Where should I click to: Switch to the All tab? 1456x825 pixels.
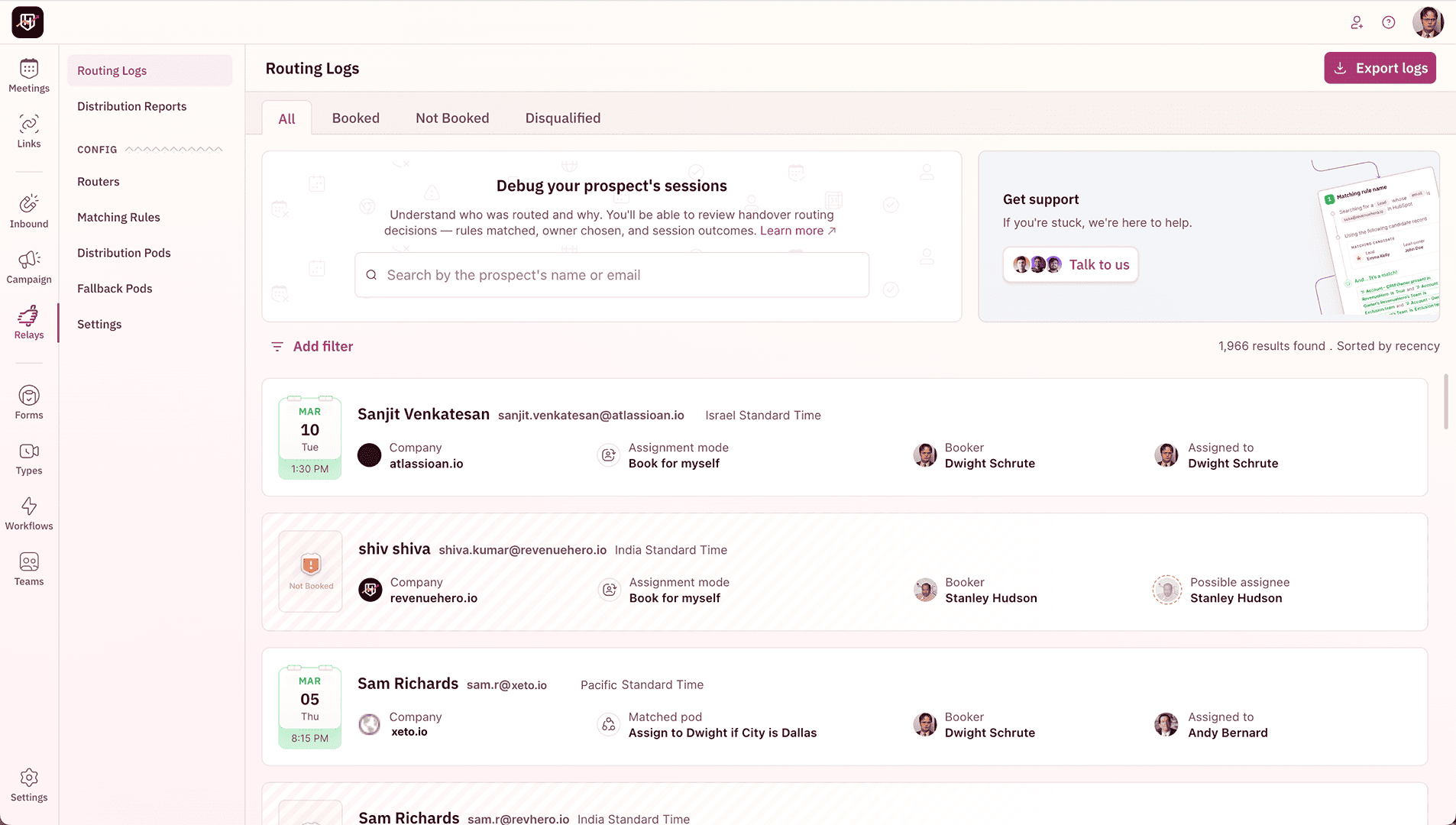(x=286, y=118)
